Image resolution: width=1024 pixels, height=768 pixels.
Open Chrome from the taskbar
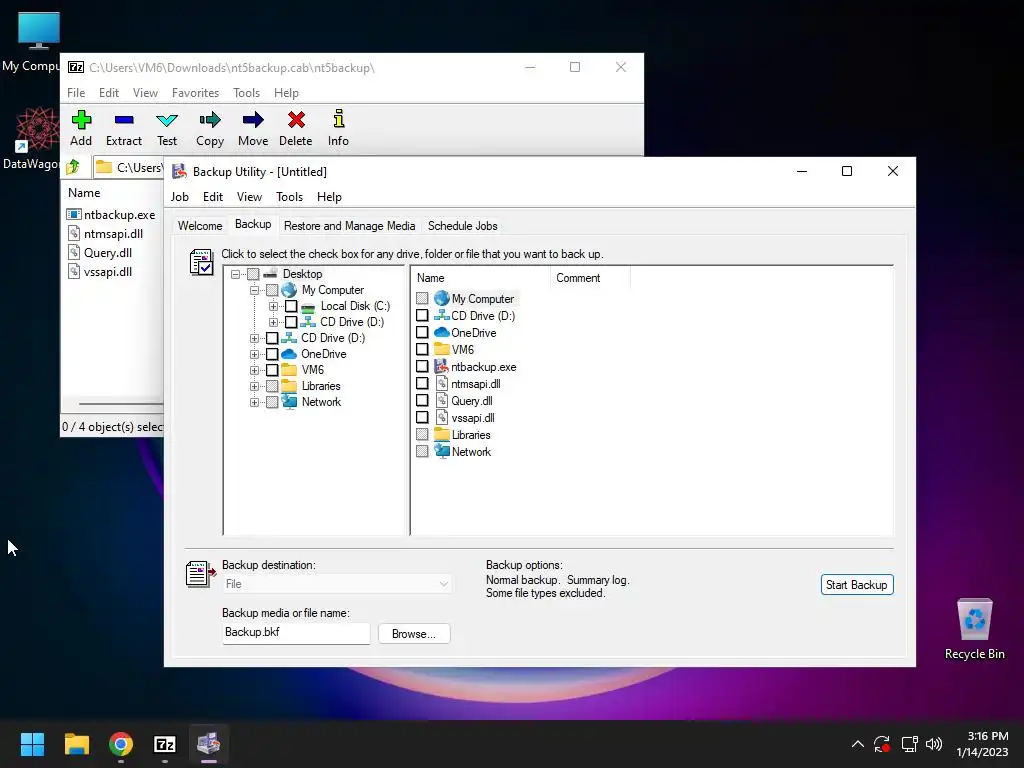click(x=121, y=744)
